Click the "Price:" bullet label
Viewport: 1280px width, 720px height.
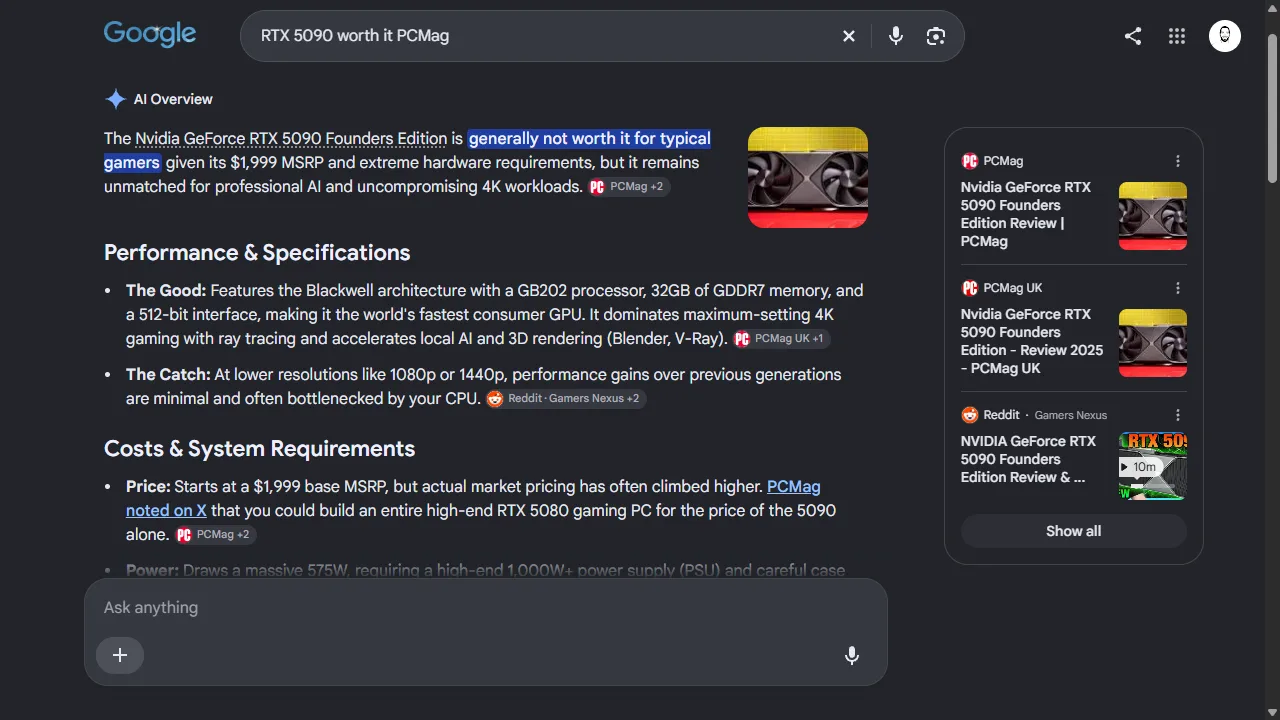coord(148,487)
